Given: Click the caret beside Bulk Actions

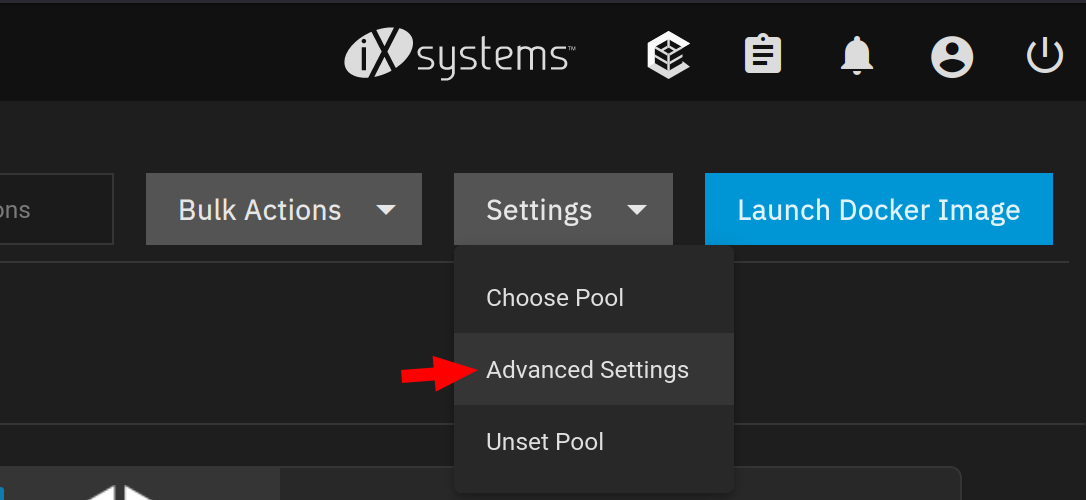Looking at the screenshot, I should tap(385, 210).
